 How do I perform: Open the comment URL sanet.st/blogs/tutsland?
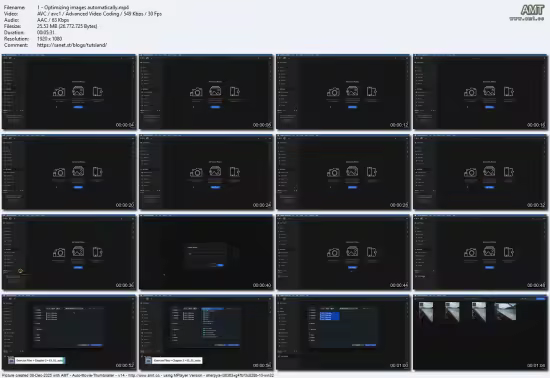(x=72, y=45)
